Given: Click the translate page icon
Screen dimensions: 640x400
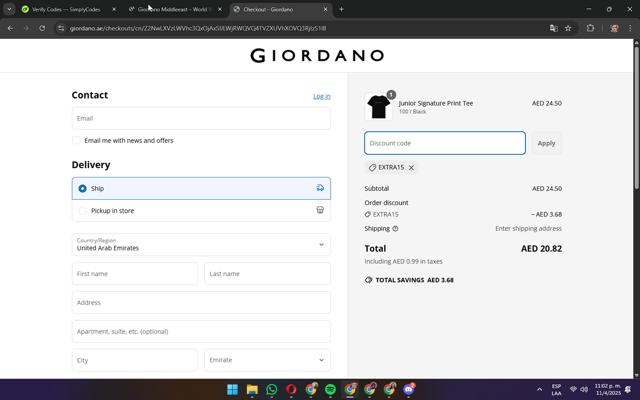Looking at the screenshot, I should click(x=553, y=28).
